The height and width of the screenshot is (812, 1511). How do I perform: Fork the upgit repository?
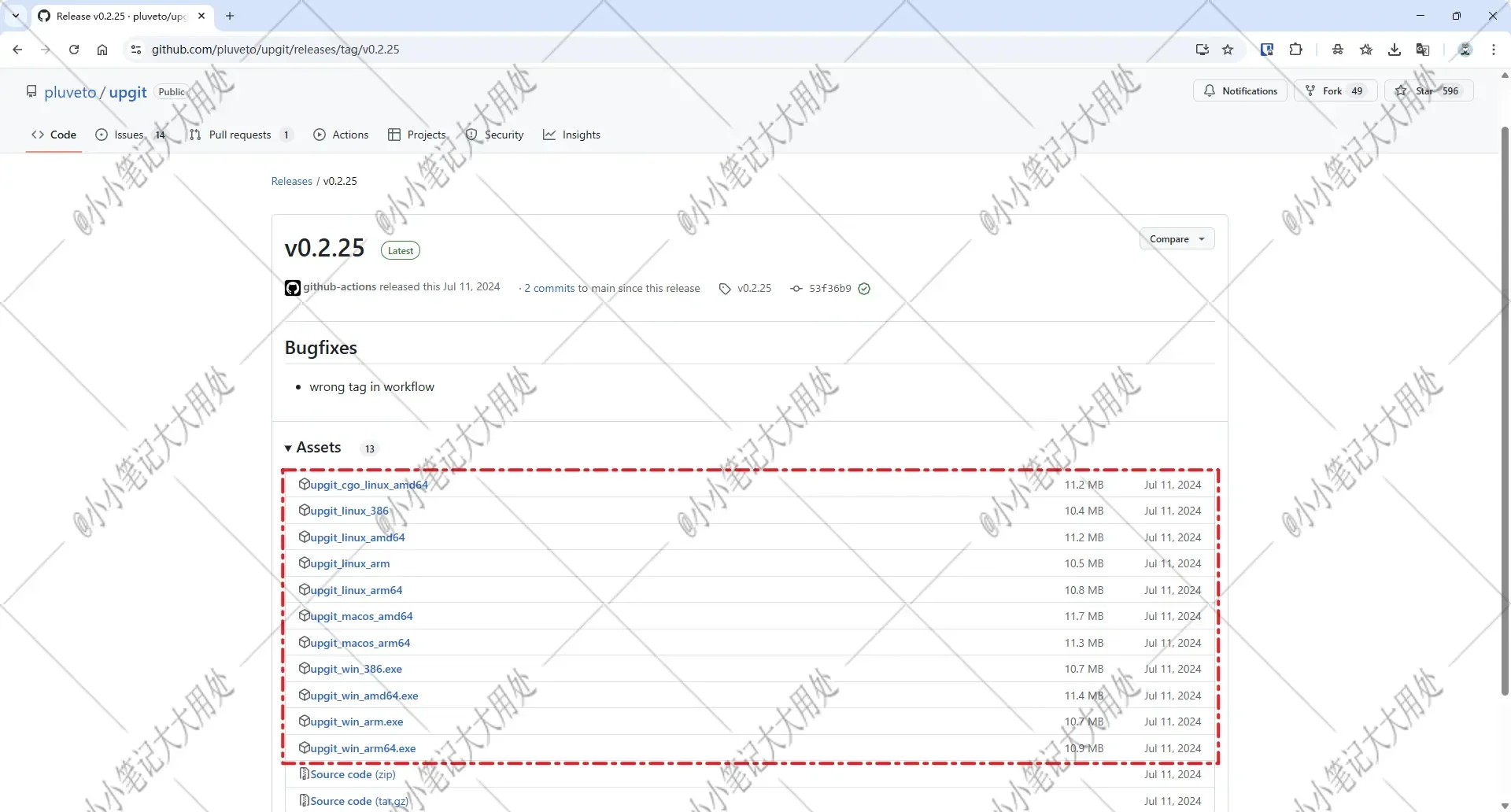[1335, 90]
